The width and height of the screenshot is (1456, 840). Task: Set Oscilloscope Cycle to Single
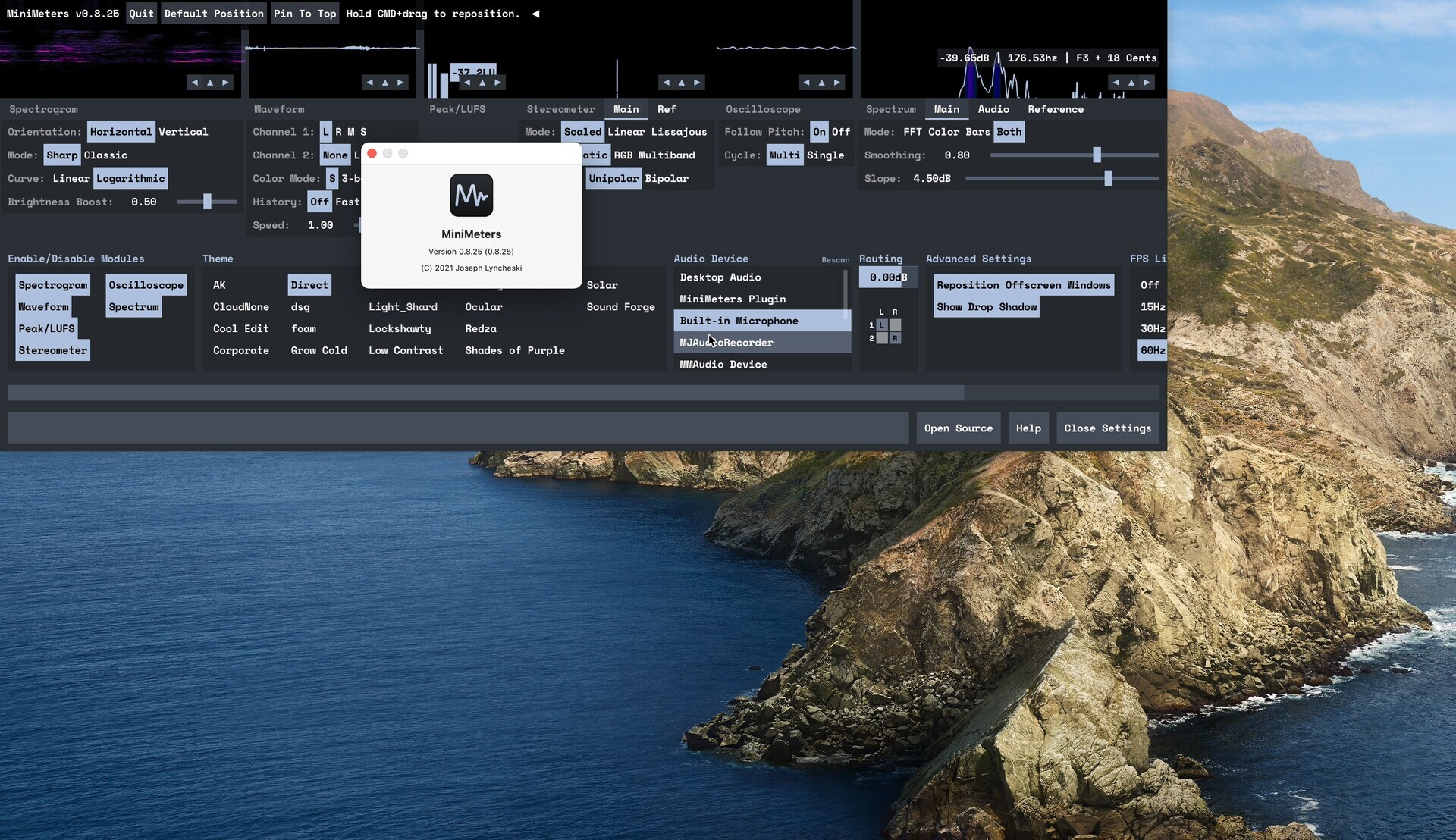825,155
